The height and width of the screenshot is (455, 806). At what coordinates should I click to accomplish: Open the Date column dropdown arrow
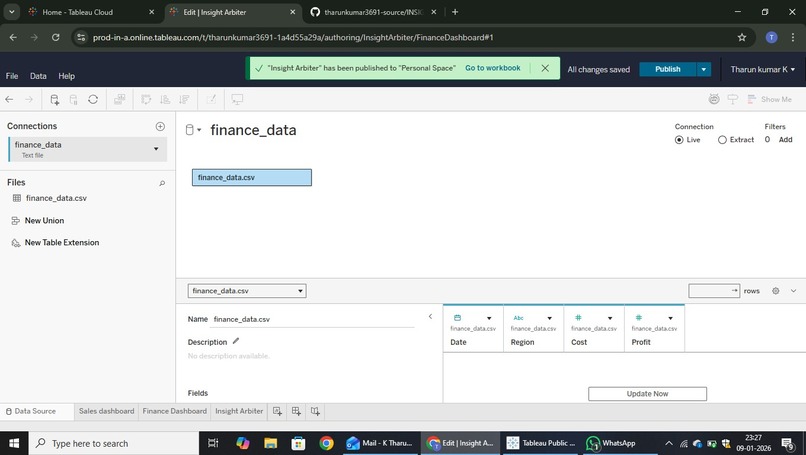[x=489, y=318]
